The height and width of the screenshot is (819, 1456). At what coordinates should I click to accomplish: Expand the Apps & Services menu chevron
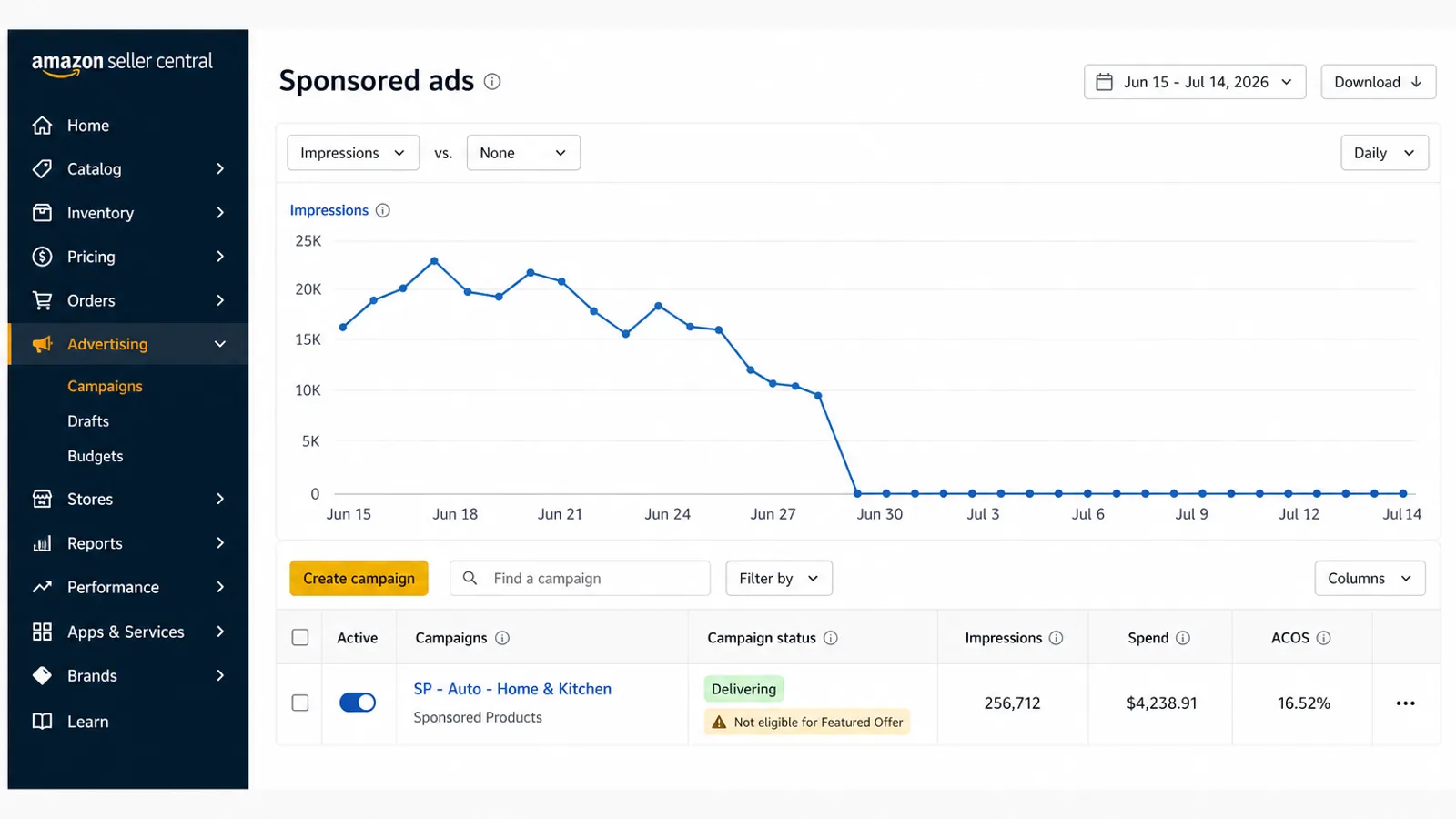pyautogui.click(x=220, y=632)
